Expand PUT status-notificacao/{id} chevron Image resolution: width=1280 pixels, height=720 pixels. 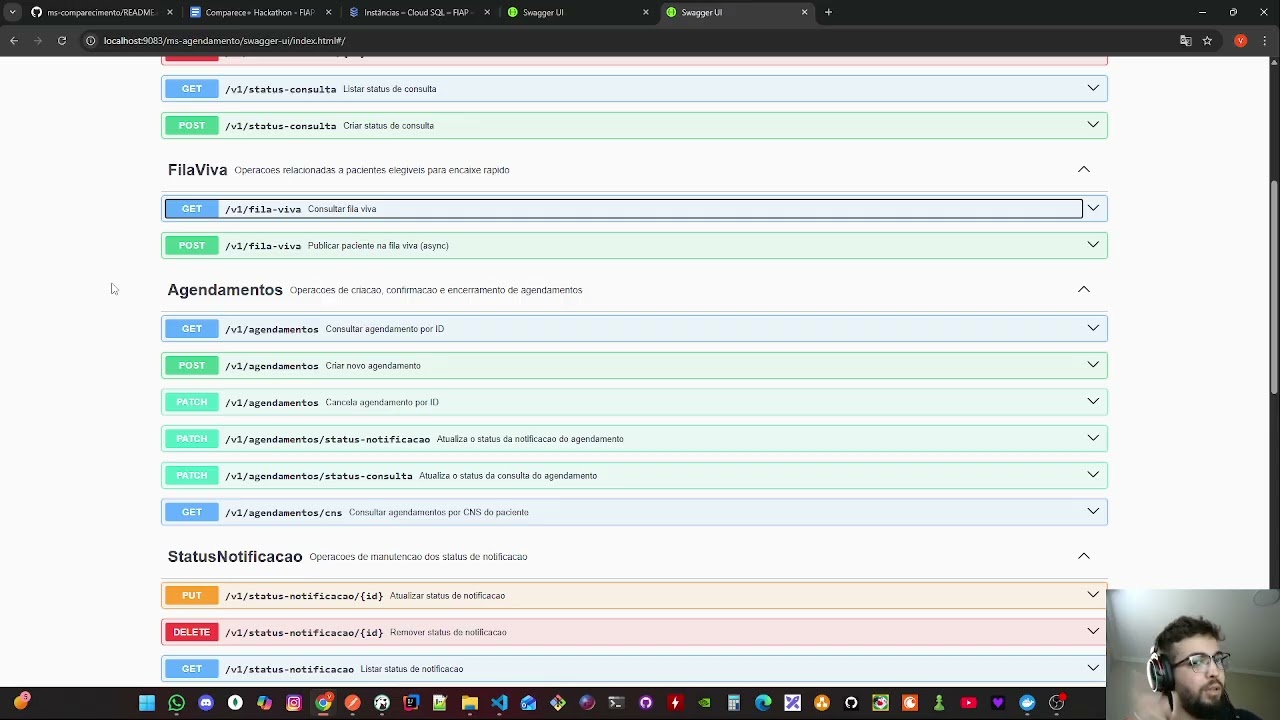pyautogui.click(x=1093, y=595)
